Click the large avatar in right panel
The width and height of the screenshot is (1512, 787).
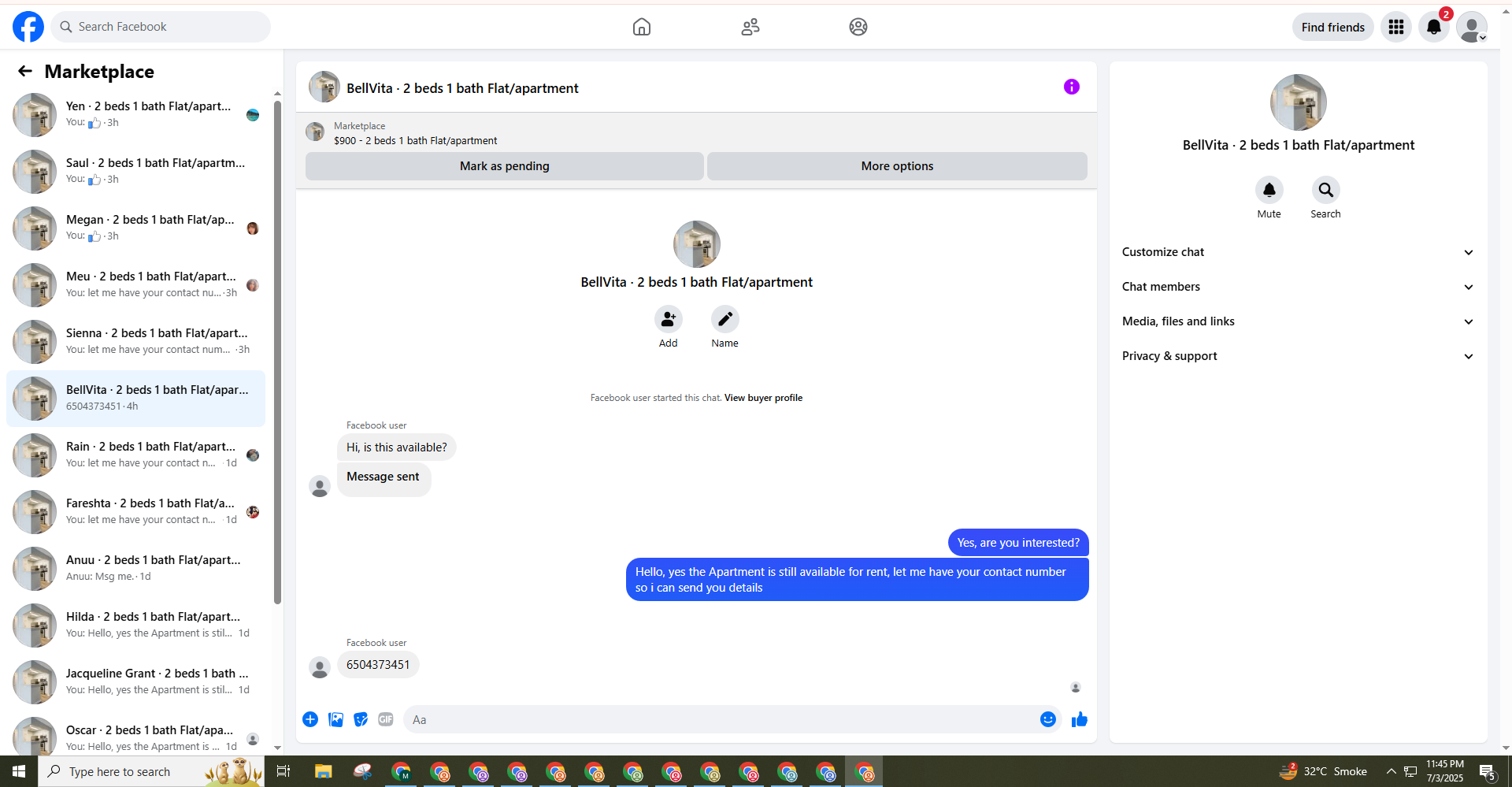click(1299, 102)
